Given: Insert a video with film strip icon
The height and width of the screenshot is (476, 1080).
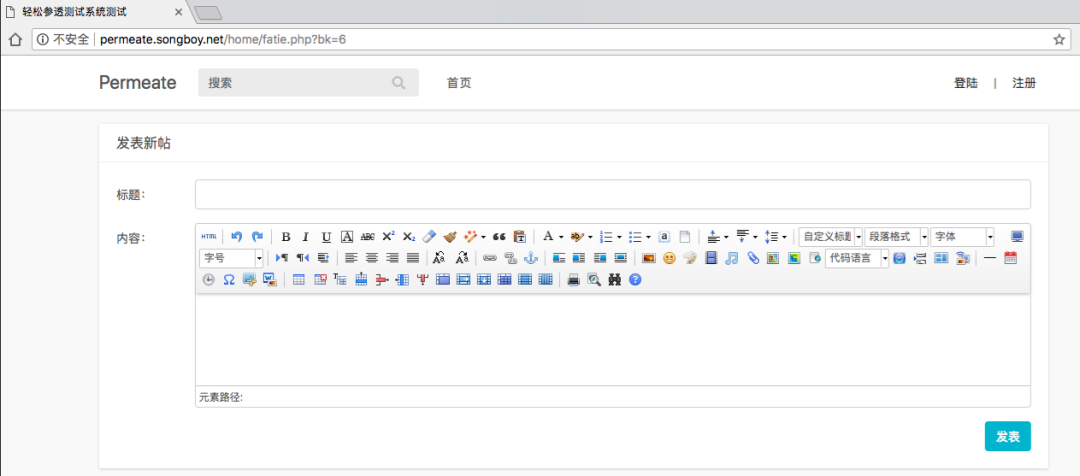Looking at the screenshot, I should tap(712, 258).
